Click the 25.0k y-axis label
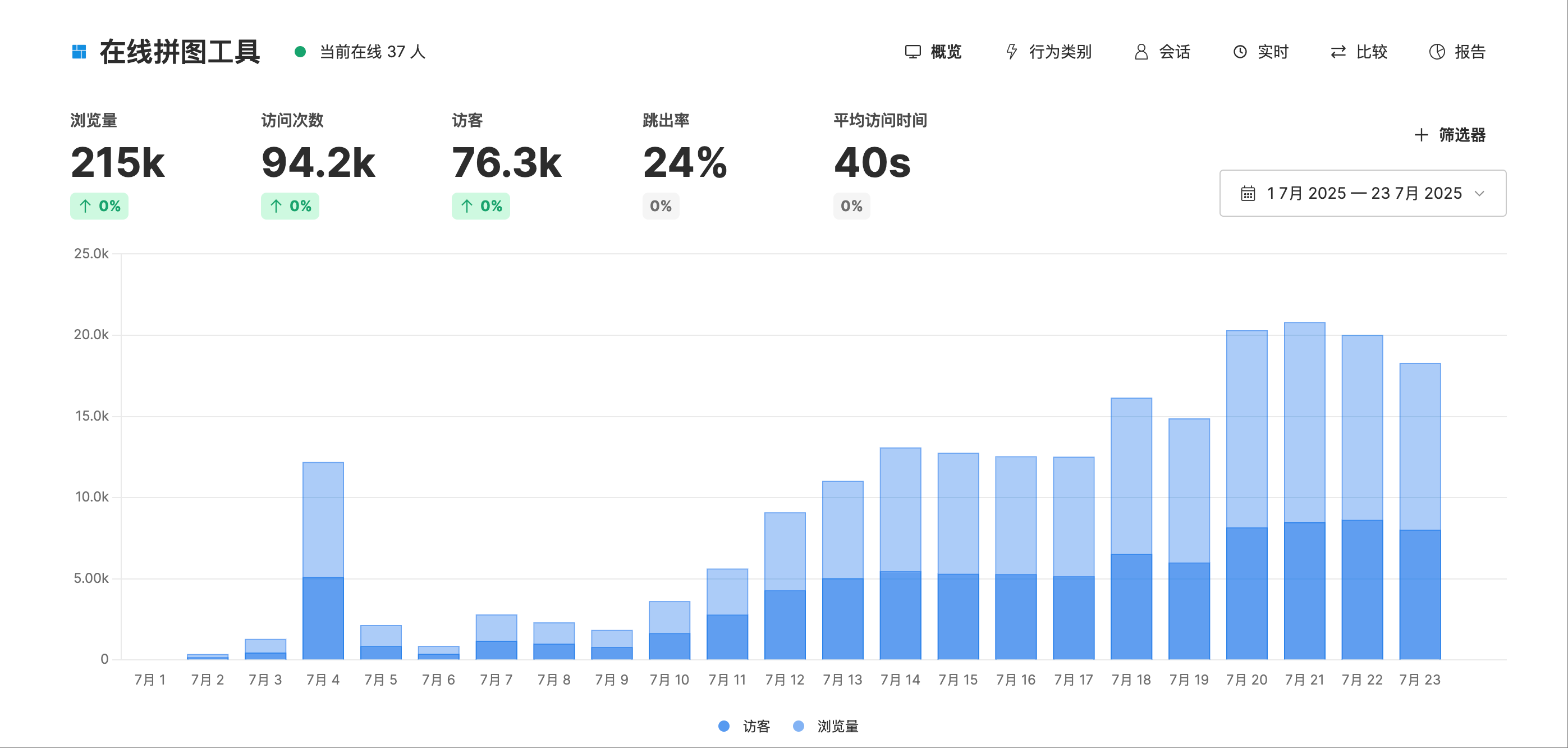The height and width of the screenshot is (748, 1568). pos(91,253)
